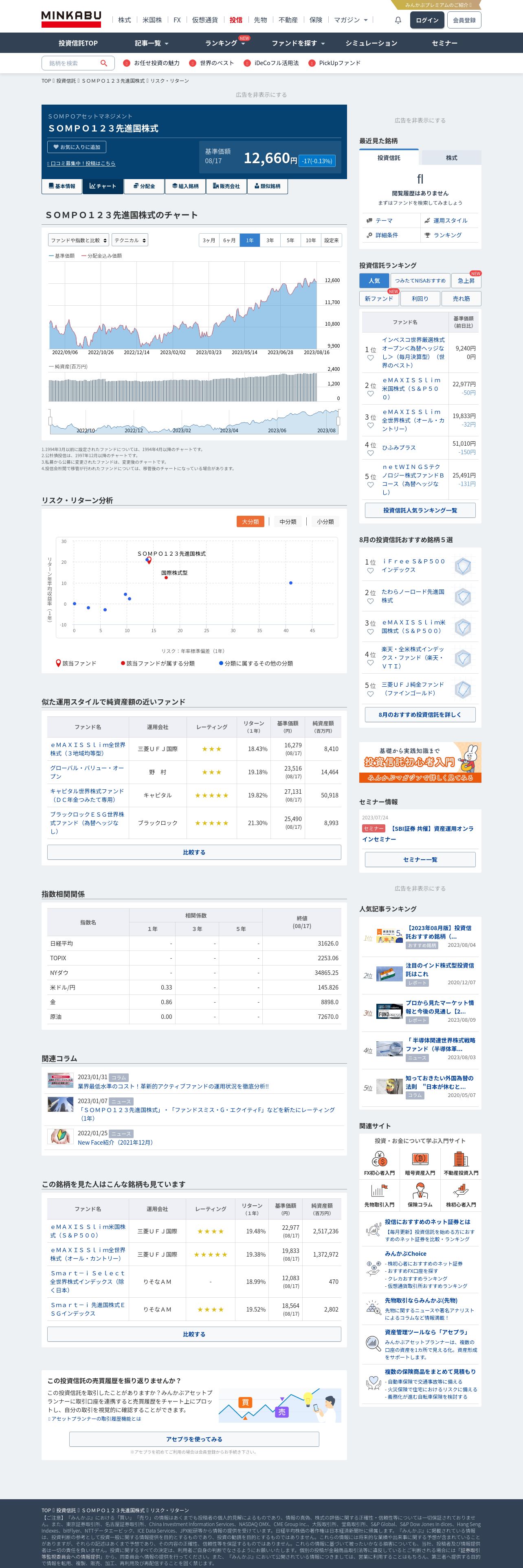Toggle favorite heart for たわらノーロード先進国株式
The image size is (523, 1568).
point(370,601)
